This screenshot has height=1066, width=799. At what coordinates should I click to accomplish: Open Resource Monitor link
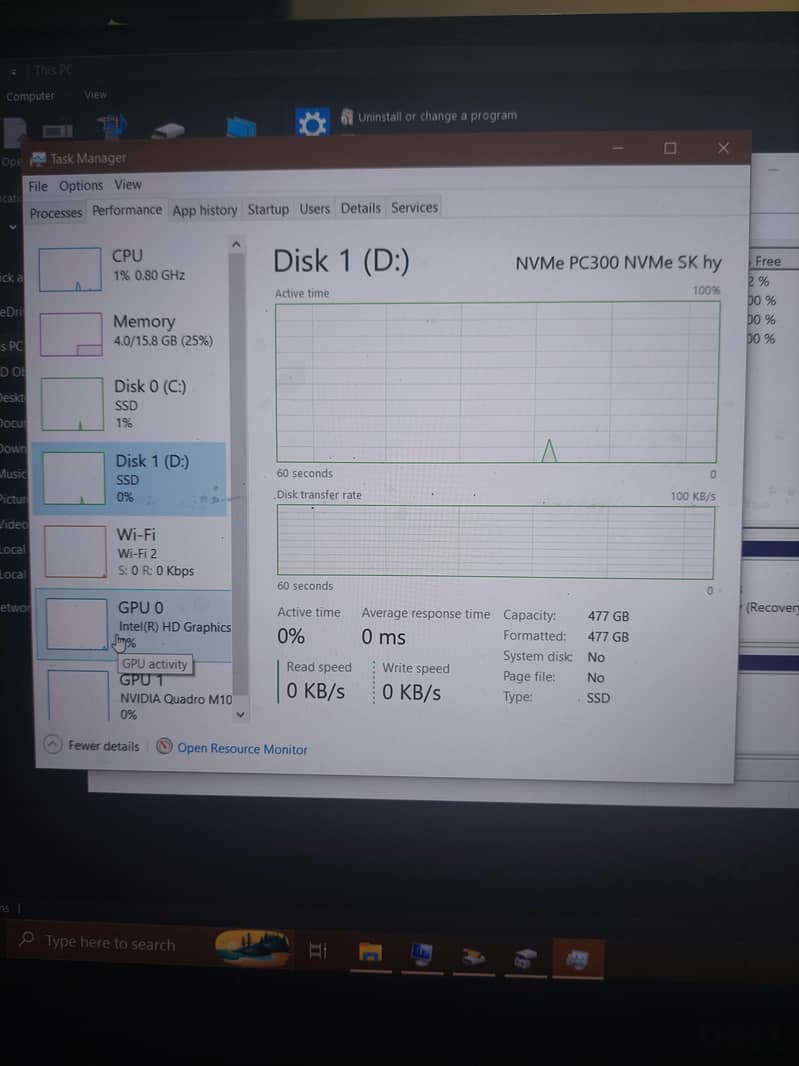tap(242, 749)
